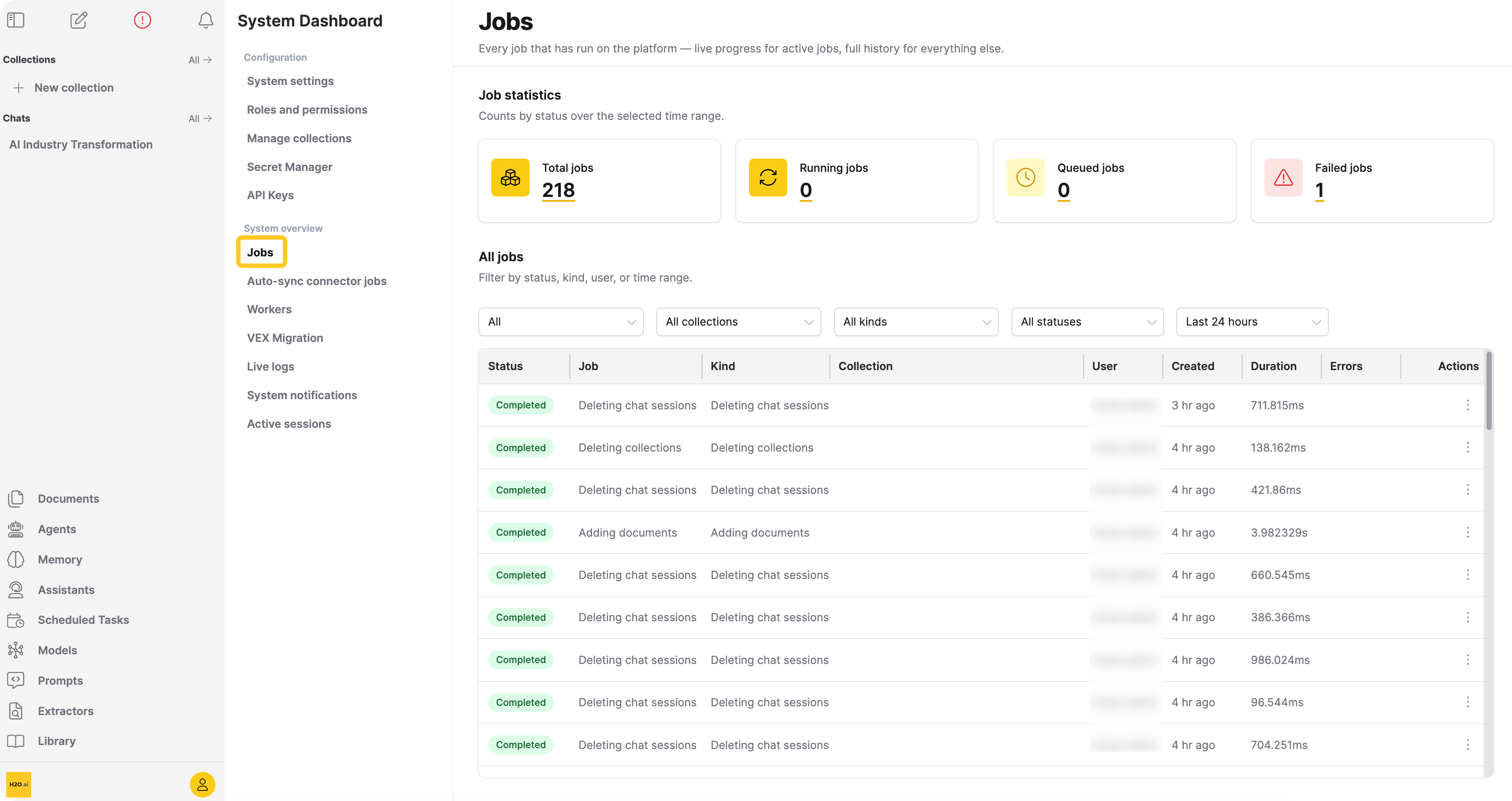Open Workers page
The width and height of the screenshot is (1512, 801).
269,309
